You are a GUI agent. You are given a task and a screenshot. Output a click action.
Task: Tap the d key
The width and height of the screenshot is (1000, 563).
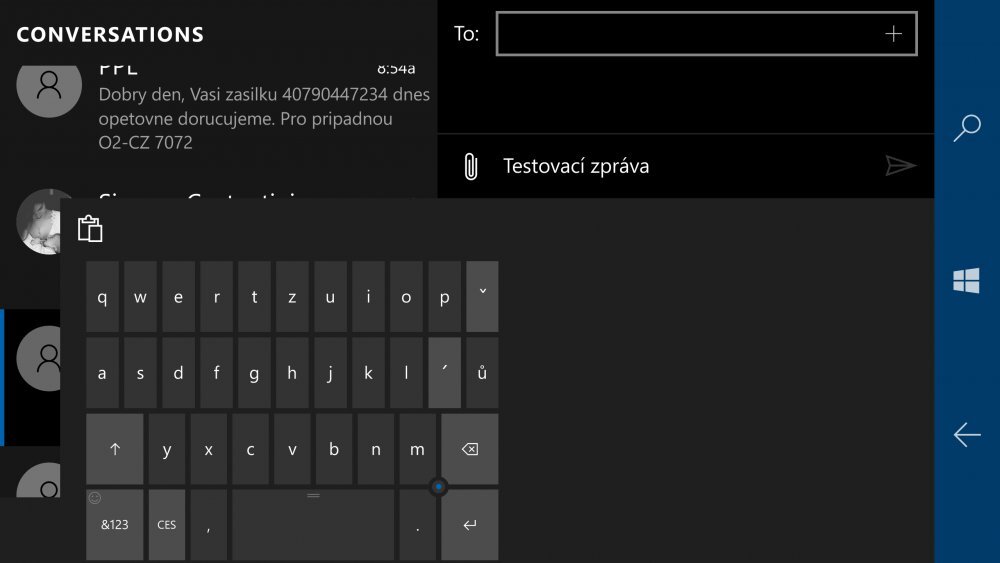point(179,373)
